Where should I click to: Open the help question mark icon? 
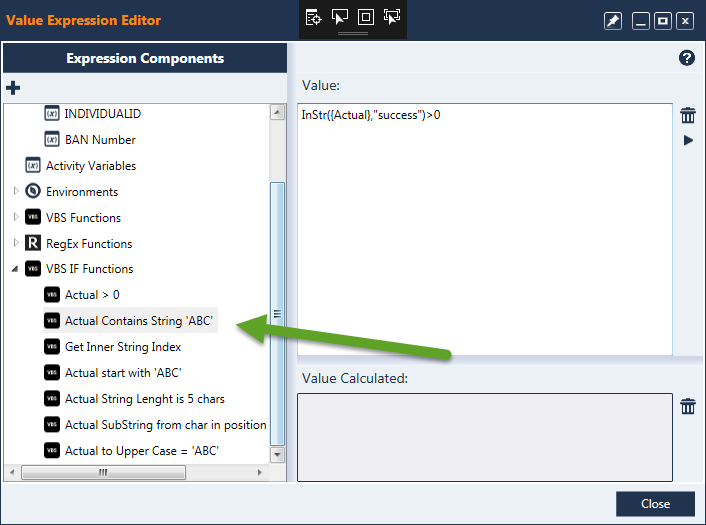click(687, 58)
